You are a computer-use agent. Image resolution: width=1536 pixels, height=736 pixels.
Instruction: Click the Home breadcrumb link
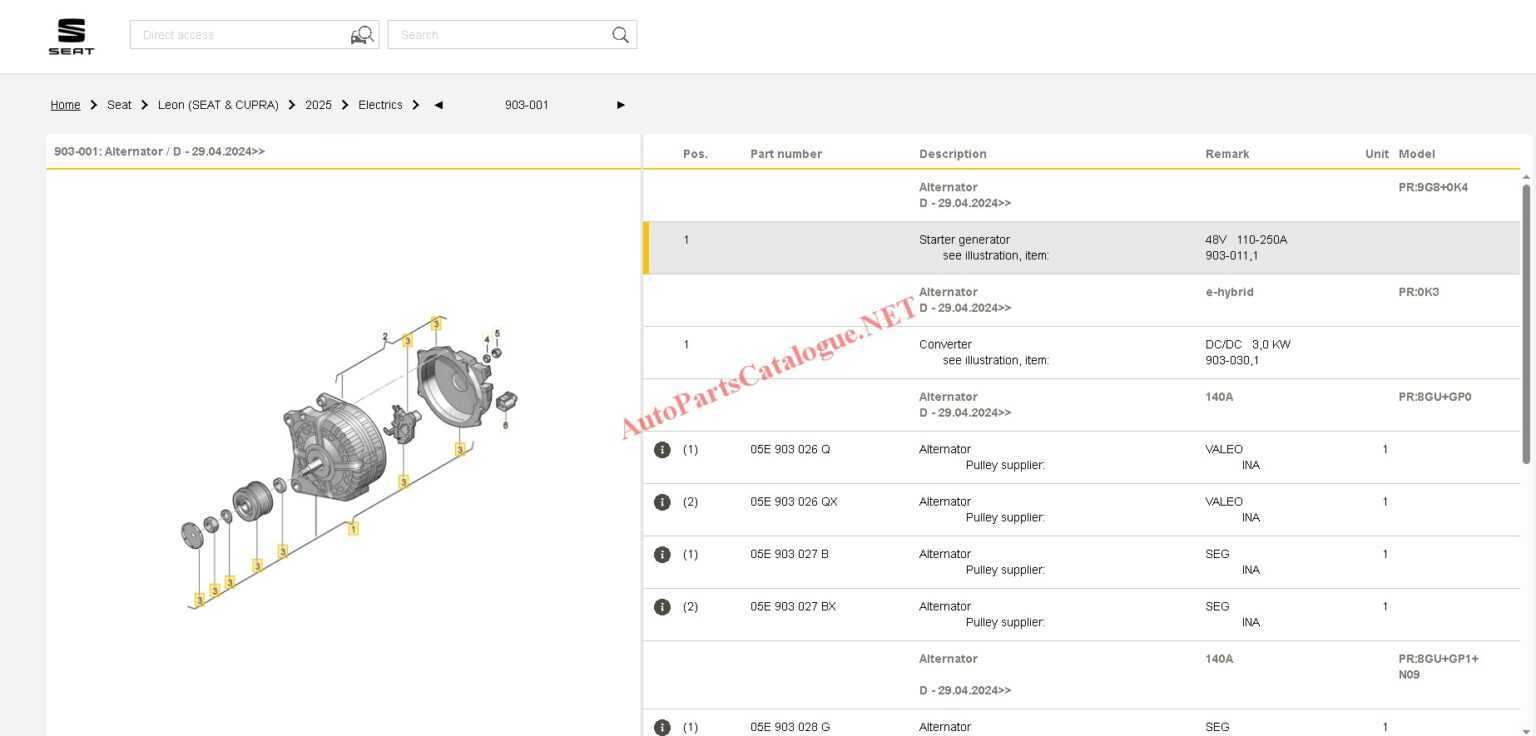[x=65, y=105]
